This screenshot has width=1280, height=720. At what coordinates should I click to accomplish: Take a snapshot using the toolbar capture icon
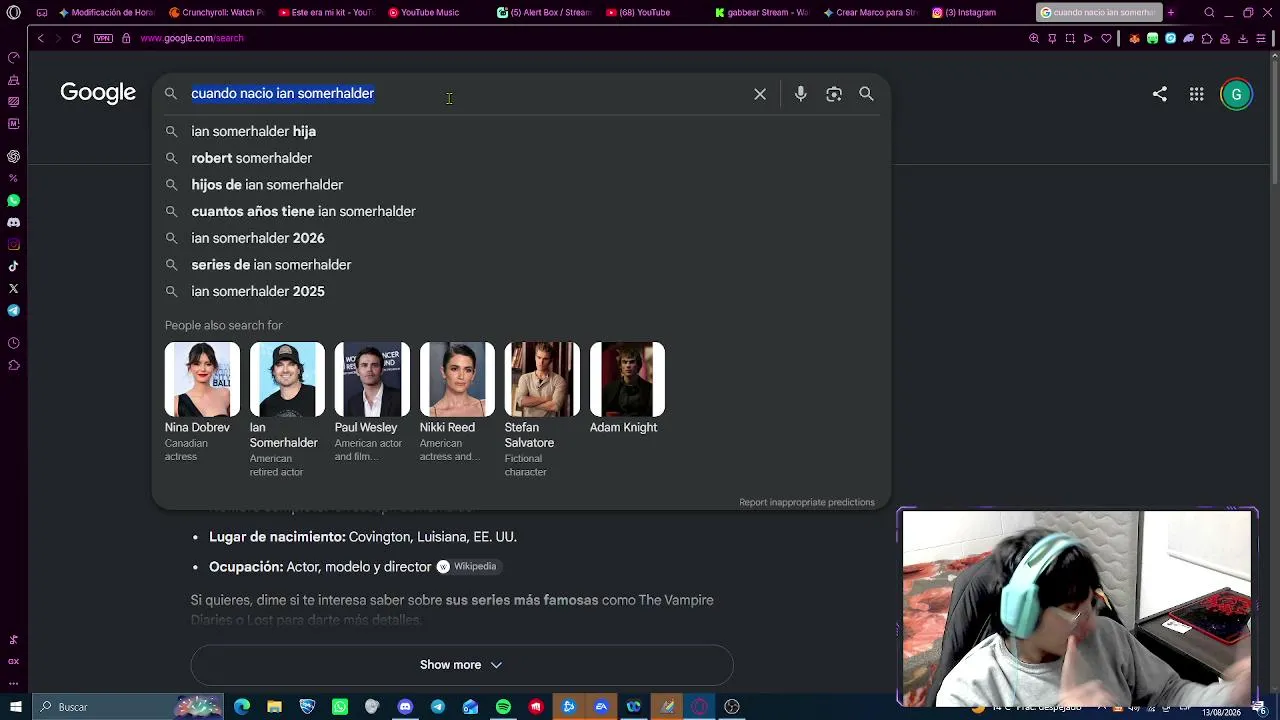pyautogui.click(x=1070, y=38)
